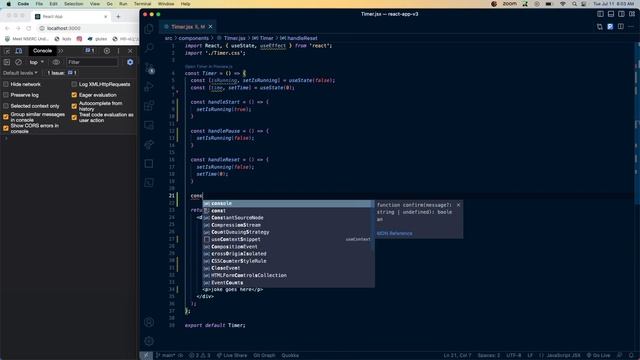Choose the const suggestion in autocomplete
The width and height of the screenshot is (640, 360).
click(288, 211)
